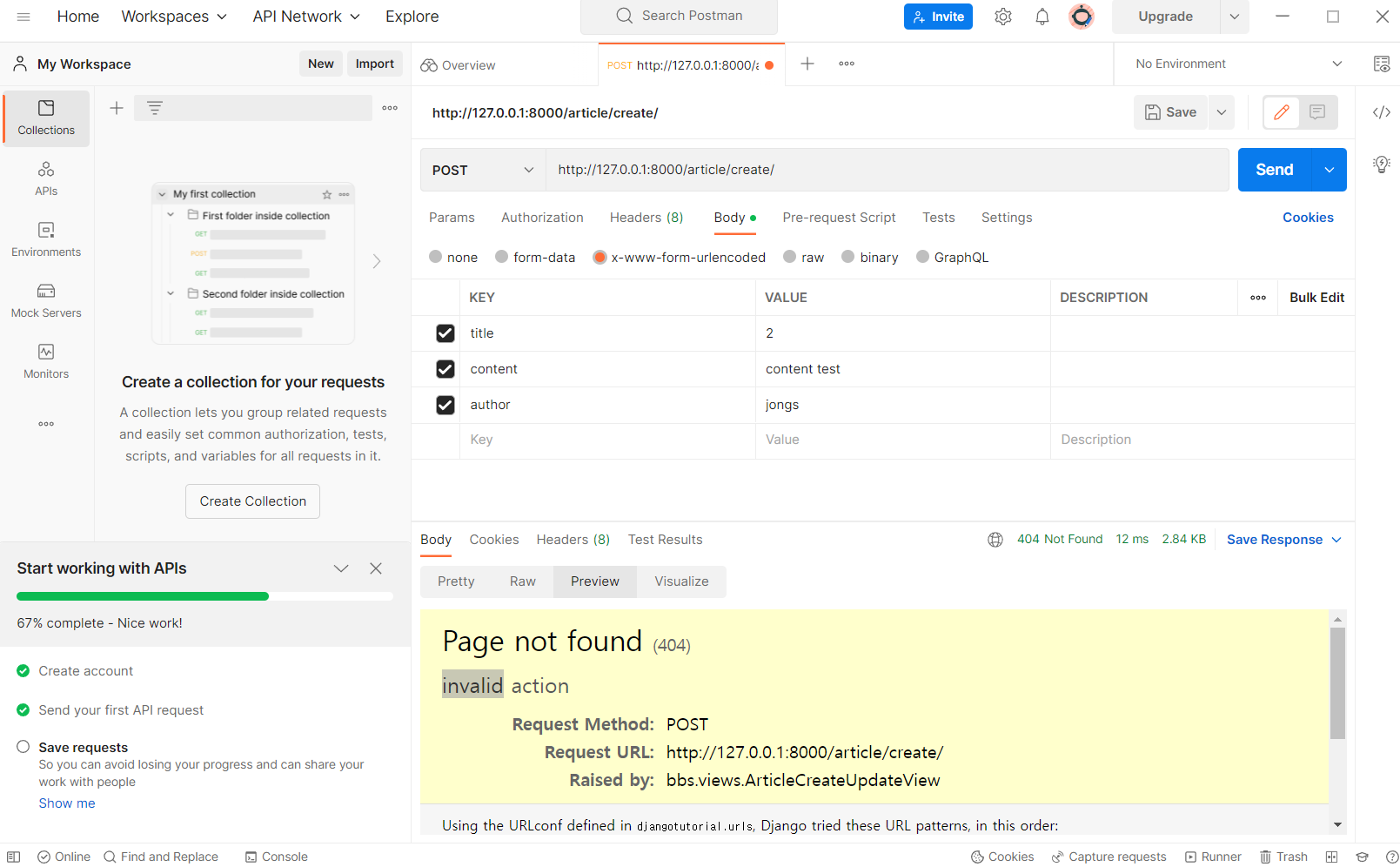The height and width of the screenshot is (867, 1400).
Task: Click the Send button
Action: coord(1275,170)
